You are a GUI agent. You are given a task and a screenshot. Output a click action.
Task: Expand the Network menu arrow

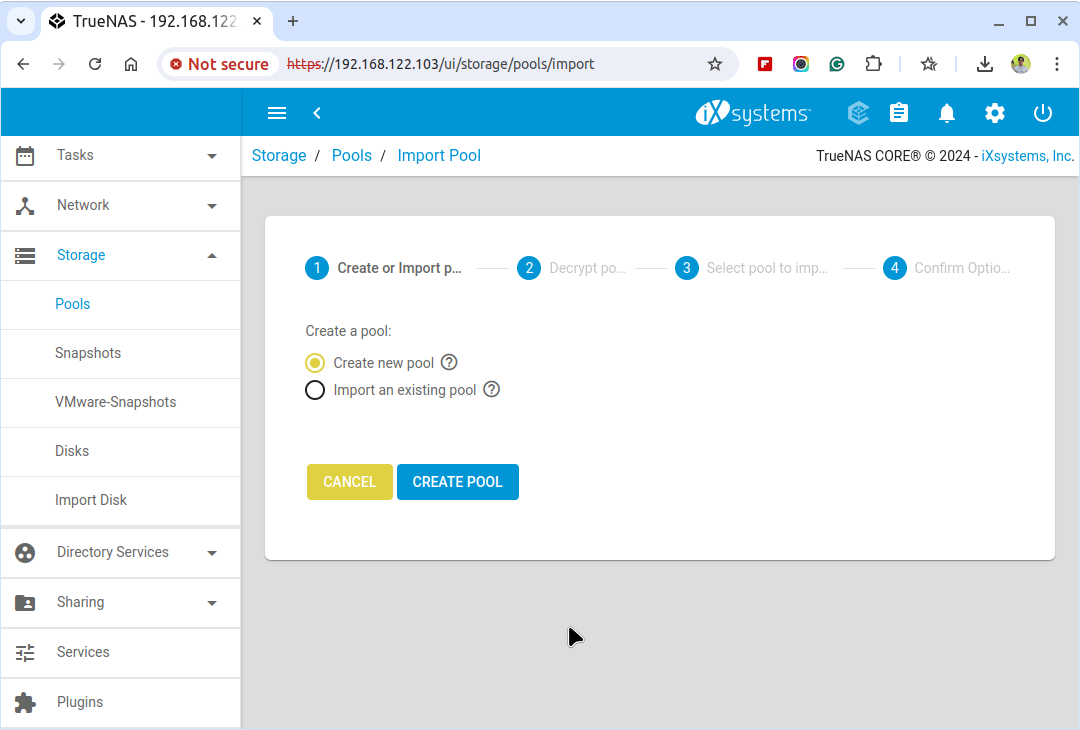click(x=212, y=206)
